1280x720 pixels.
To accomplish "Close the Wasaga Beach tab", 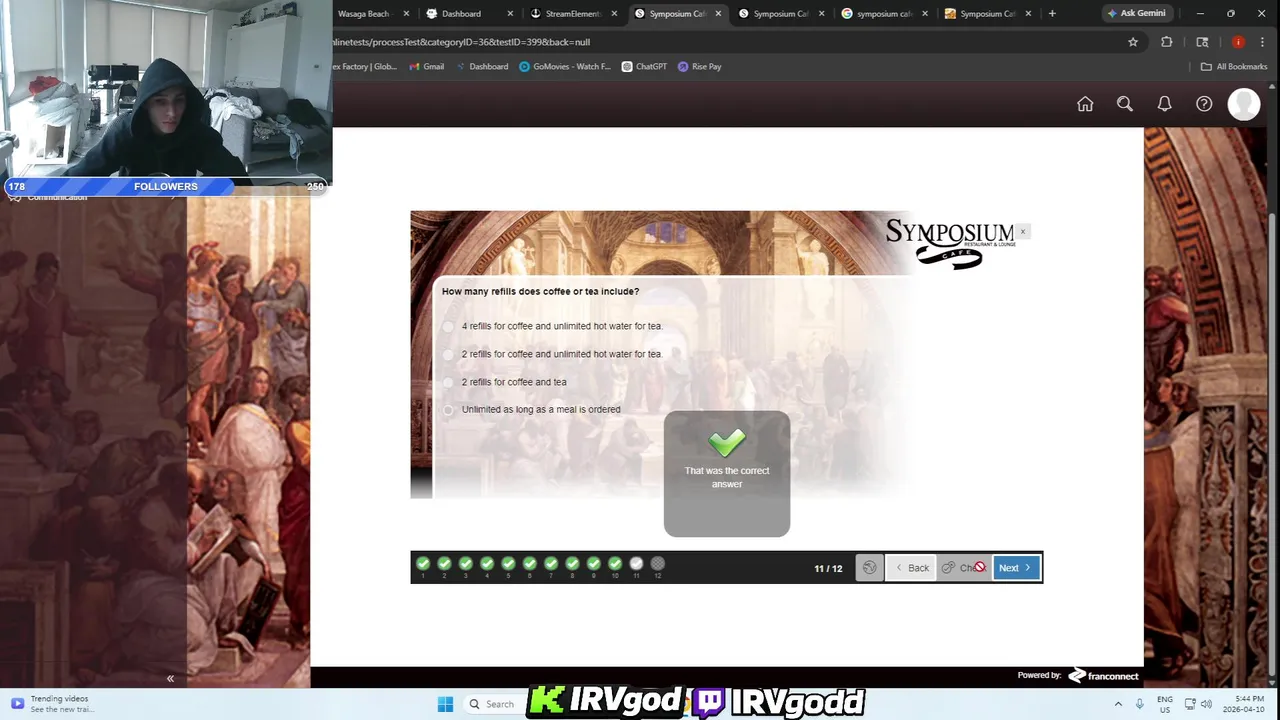I will pyautogui.click(x=406, y=14).
